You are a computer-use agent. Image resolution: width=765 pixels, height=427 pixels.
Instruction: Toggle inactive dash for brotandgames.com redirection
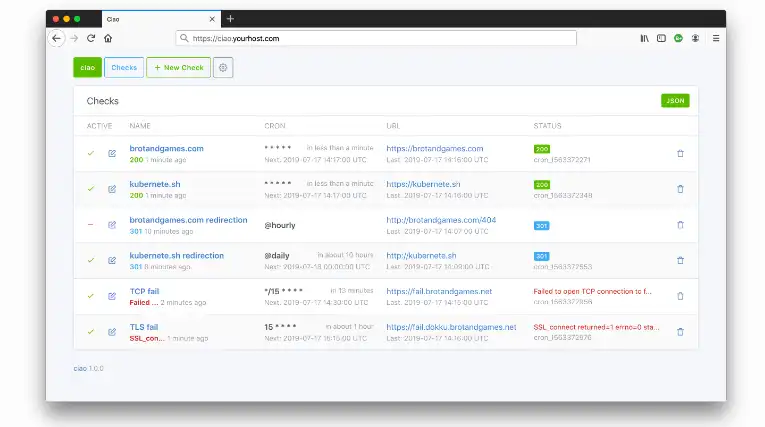tap(90, 225)
